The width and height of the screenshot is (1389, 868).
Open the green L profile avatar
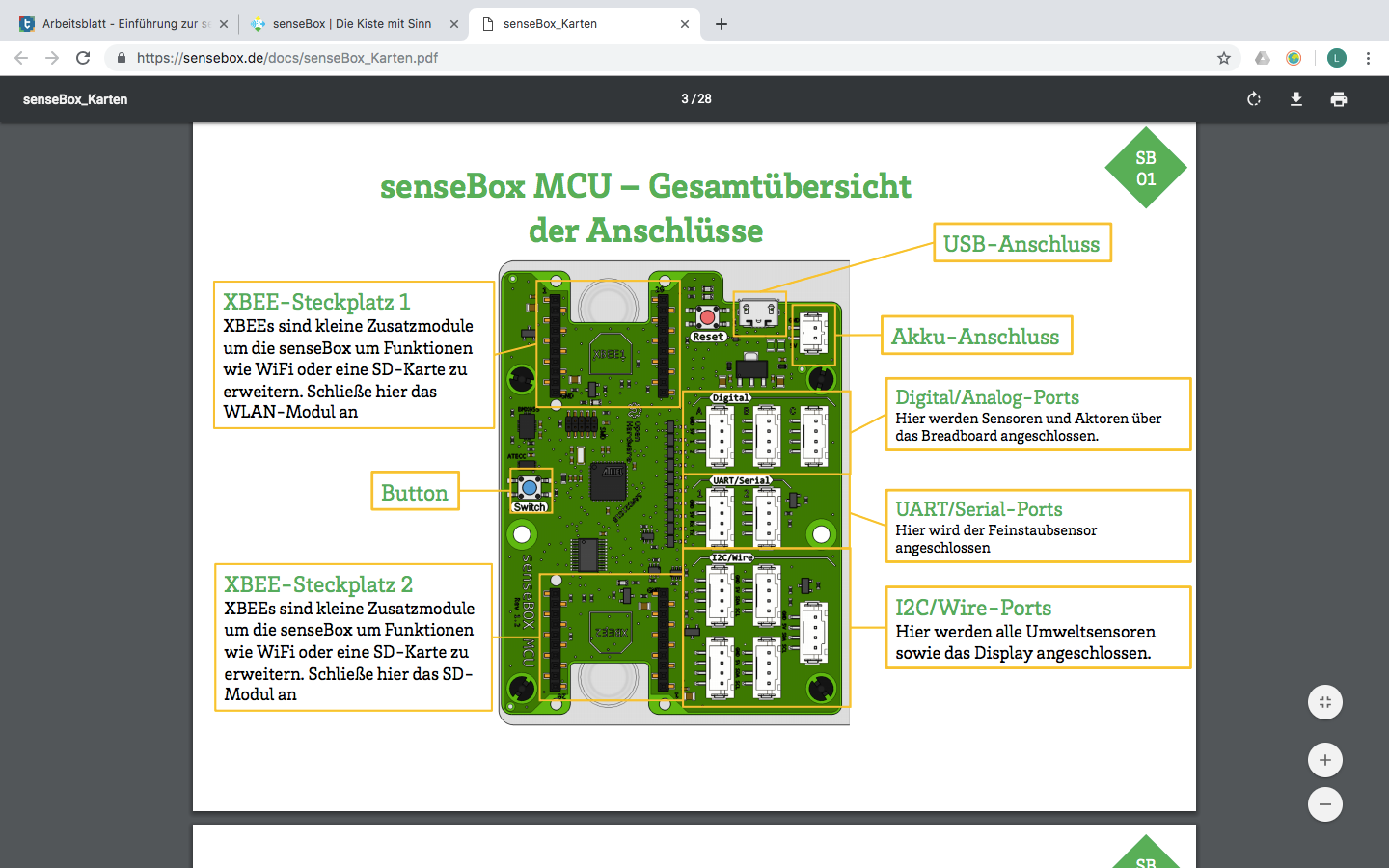[1336, 58]
